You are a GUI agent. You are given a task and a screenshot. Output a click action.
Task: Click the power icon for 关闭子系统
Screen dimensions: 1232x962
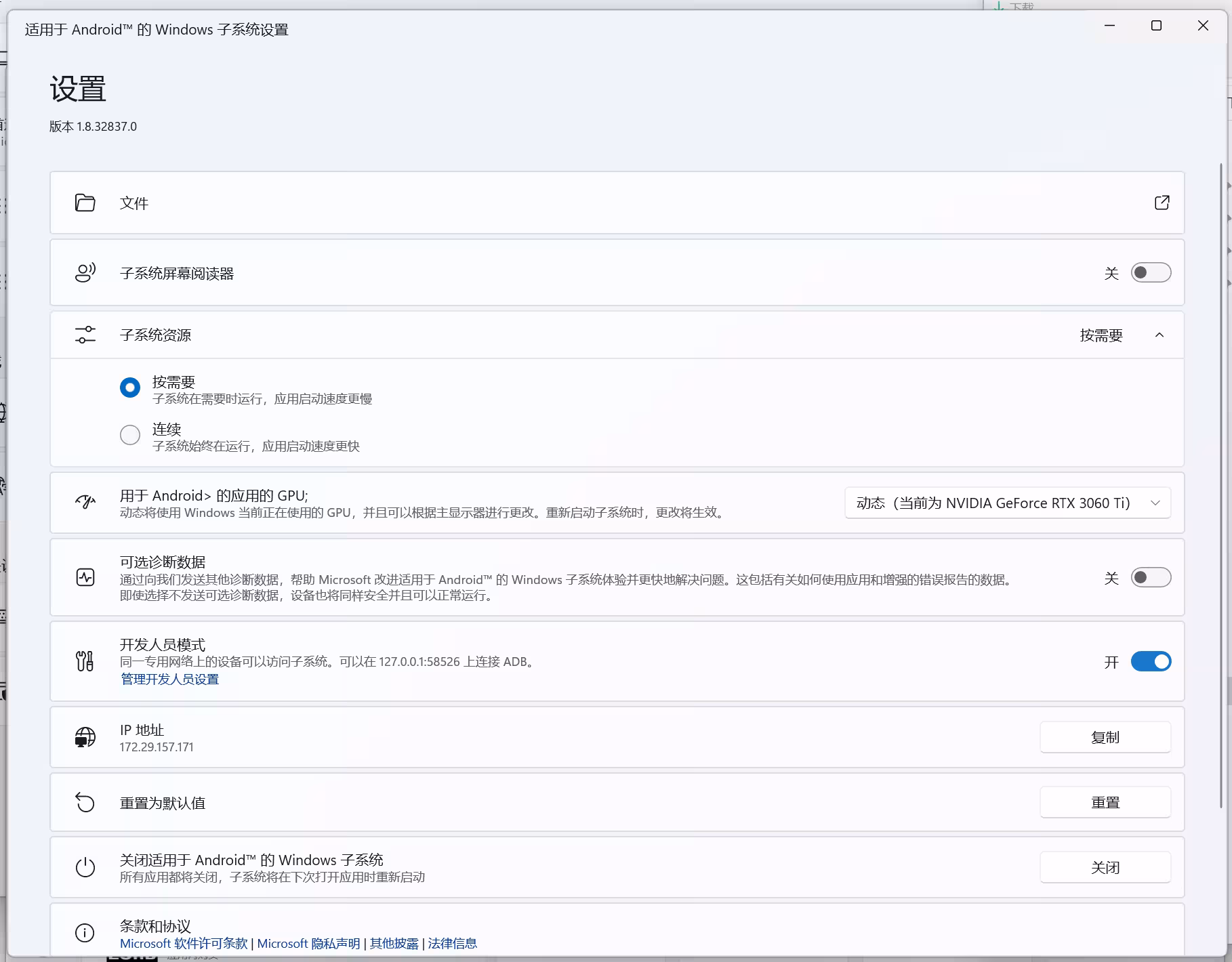[85, 867]
